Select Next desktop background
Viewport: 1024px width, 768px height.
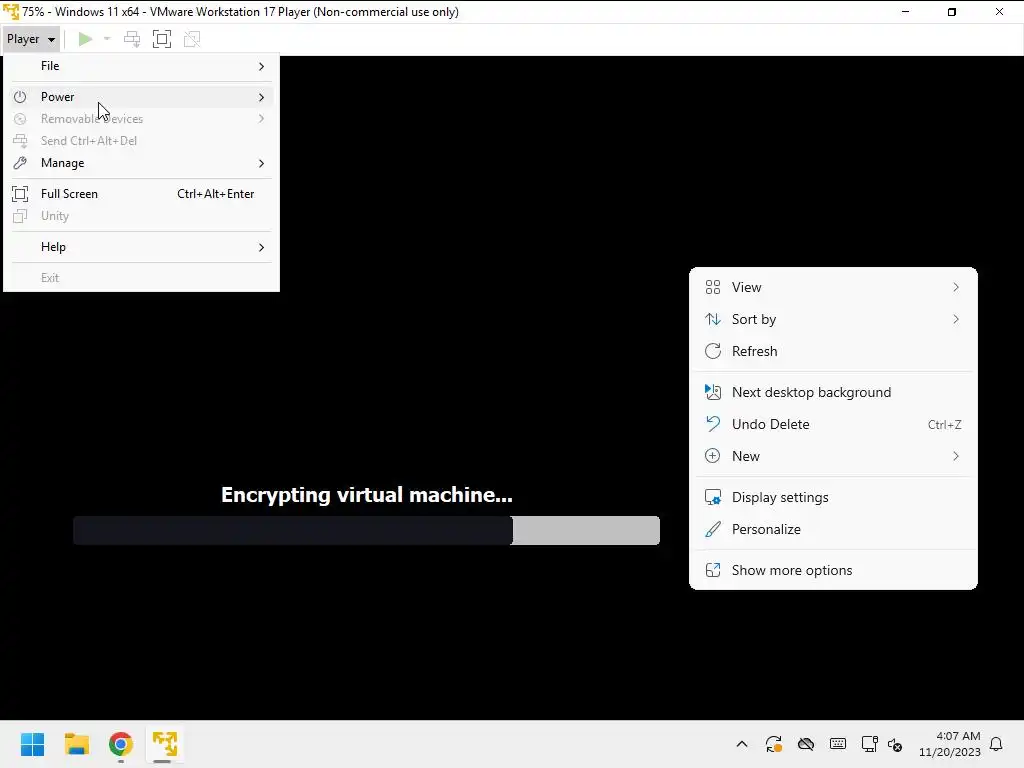(x=833, y=392)
